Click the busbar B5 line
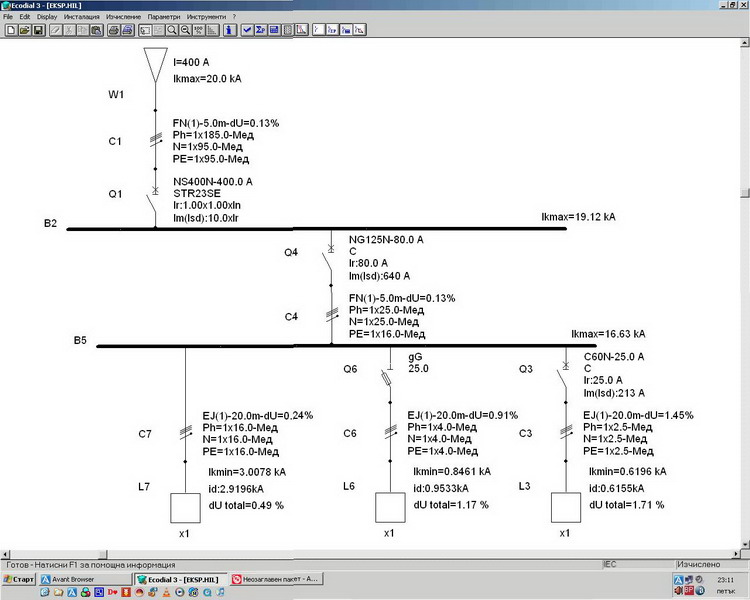This screenshot has height=600, width=750. point(300,346)
